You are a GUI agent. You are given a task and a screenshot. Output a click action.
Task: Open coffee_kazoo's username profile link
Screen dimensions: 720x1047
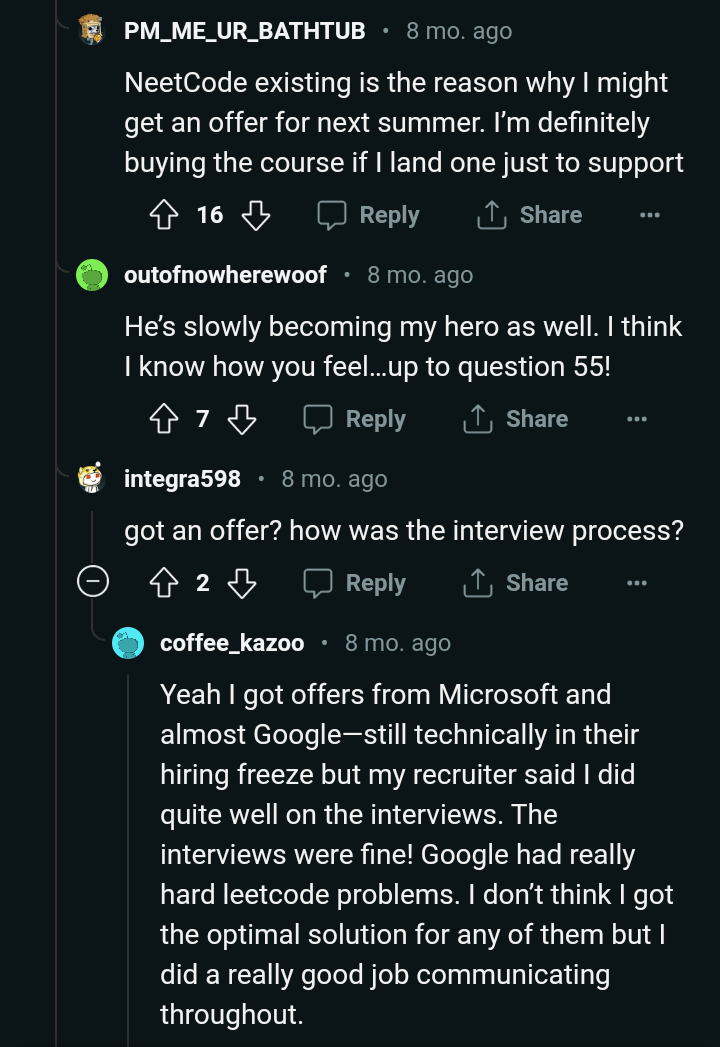pyautogui.click(x=232, y=643)
